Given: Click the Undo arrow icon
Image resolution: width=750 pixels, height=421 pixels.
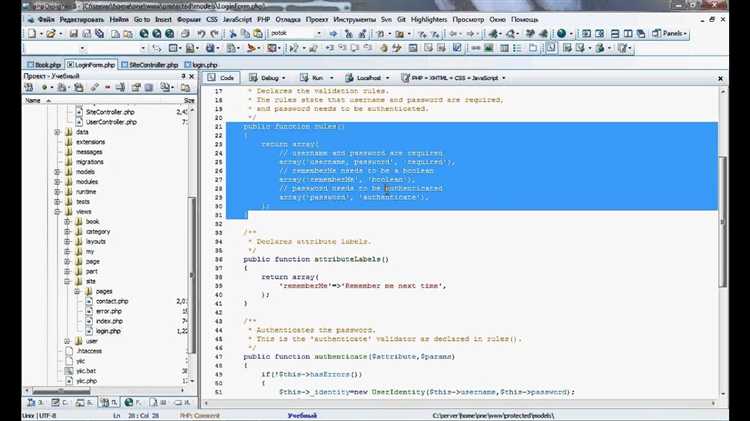Looking at the screenshot, I should click(201, 33).
